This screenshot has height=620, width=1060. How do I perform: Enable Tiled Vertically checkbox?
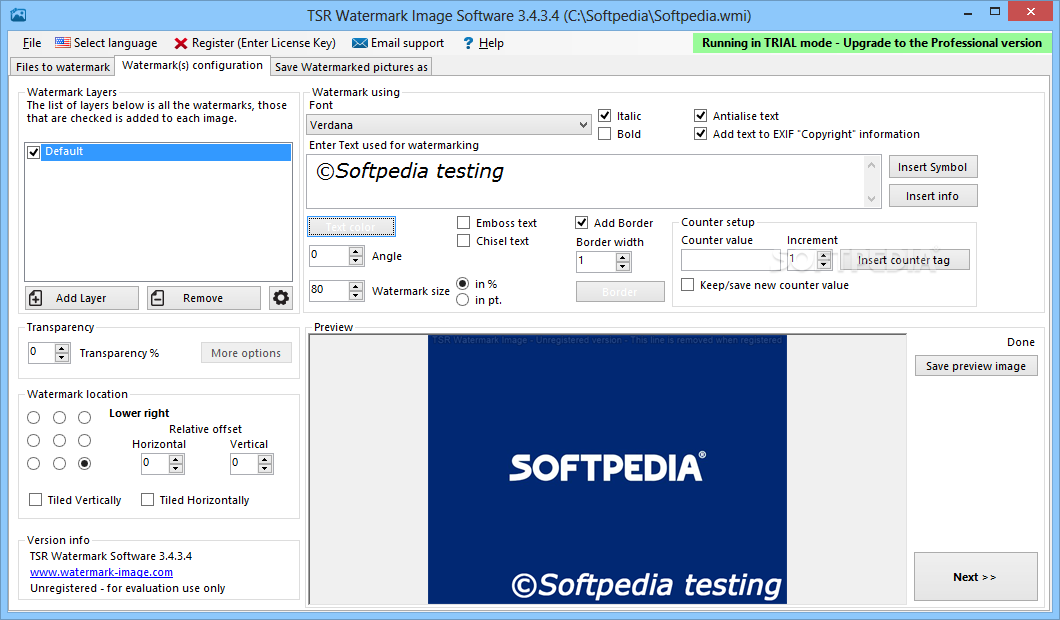[35, 500]
